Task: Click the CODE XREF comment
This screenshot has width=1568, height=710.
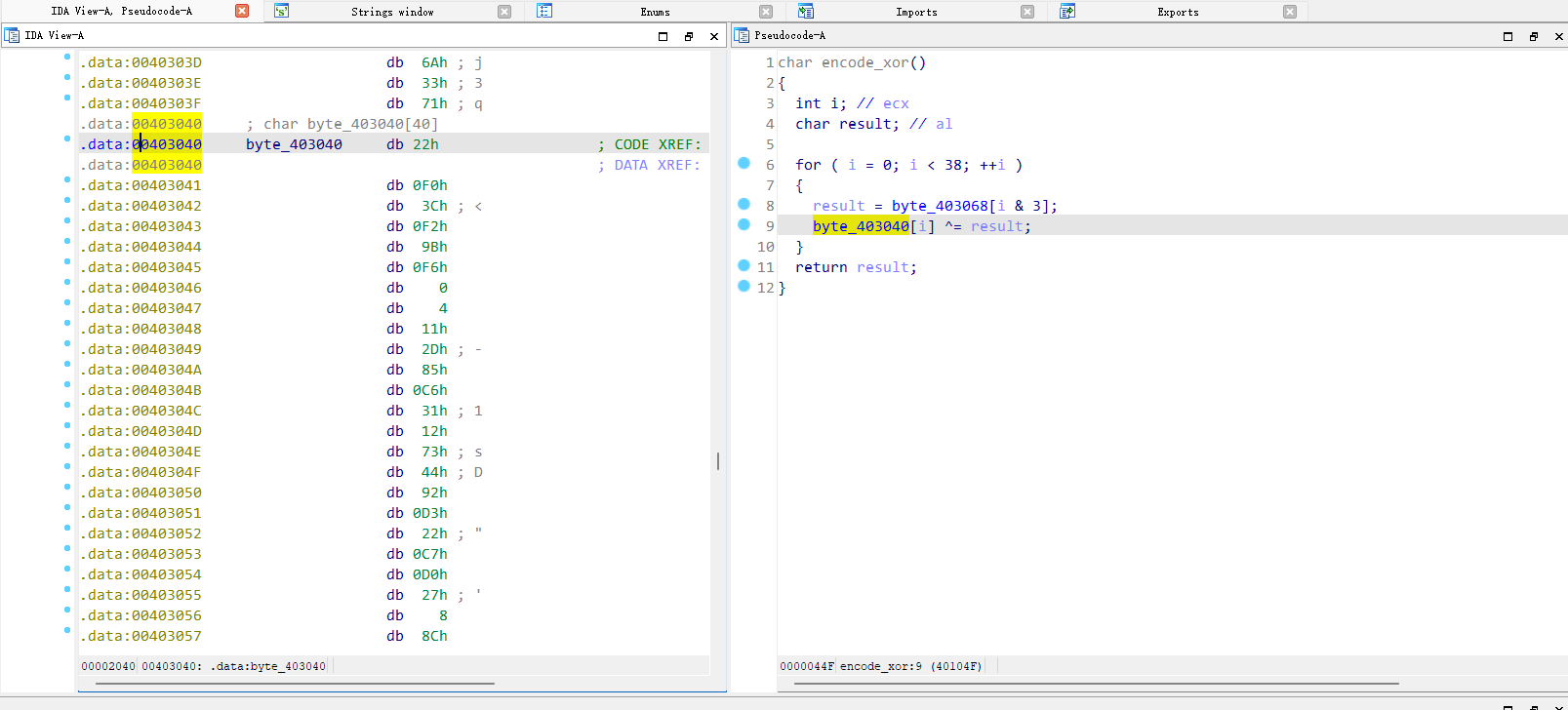Action: (649, 144)
